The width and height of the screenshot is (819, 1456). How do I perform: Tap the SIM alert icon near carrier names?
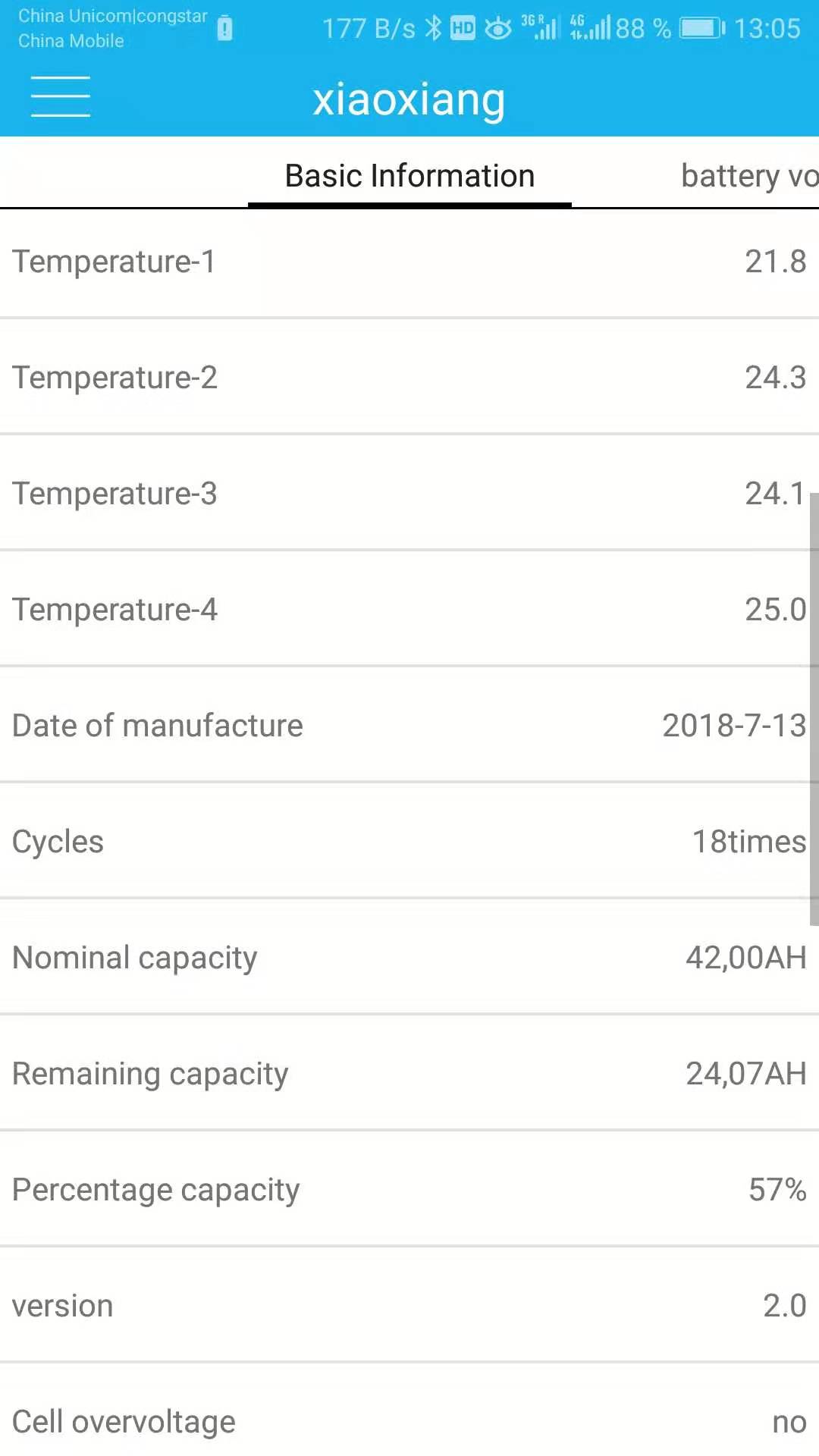[x=224, y=29]
